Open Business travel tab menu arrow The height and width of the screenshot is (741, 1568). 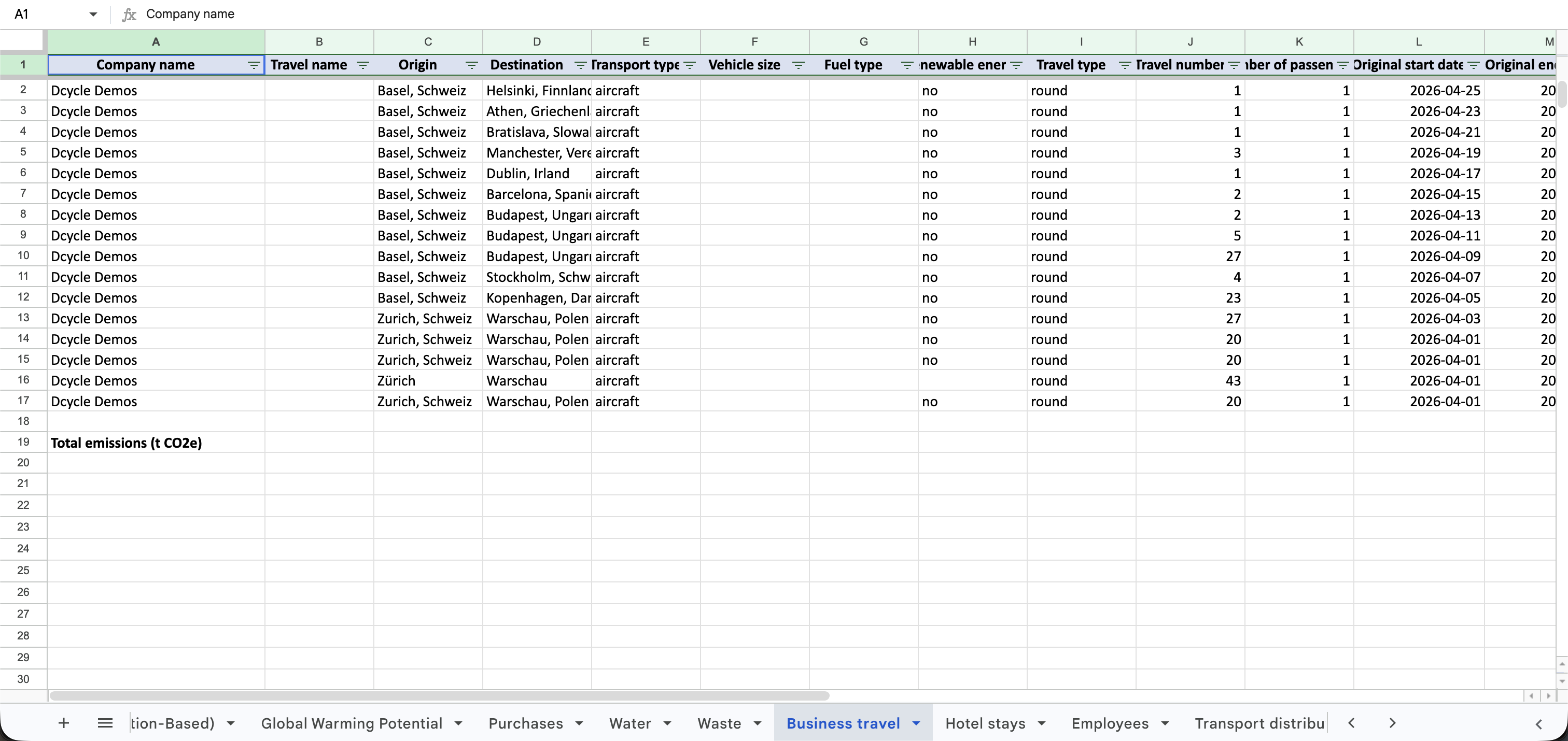click(916, 723)
